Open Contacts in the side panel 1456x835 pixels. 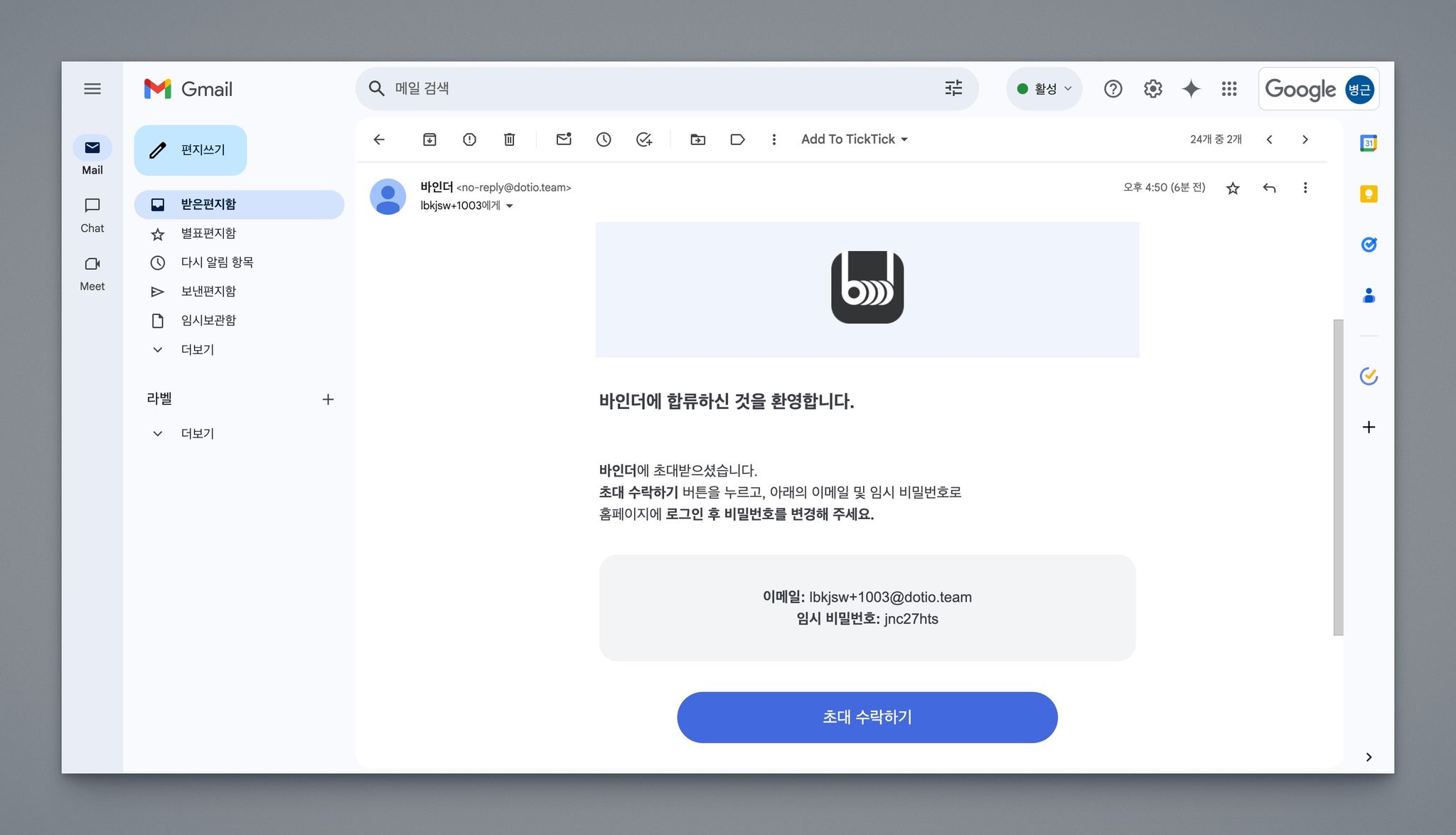pyautogui.click(x=1369, y=296)
